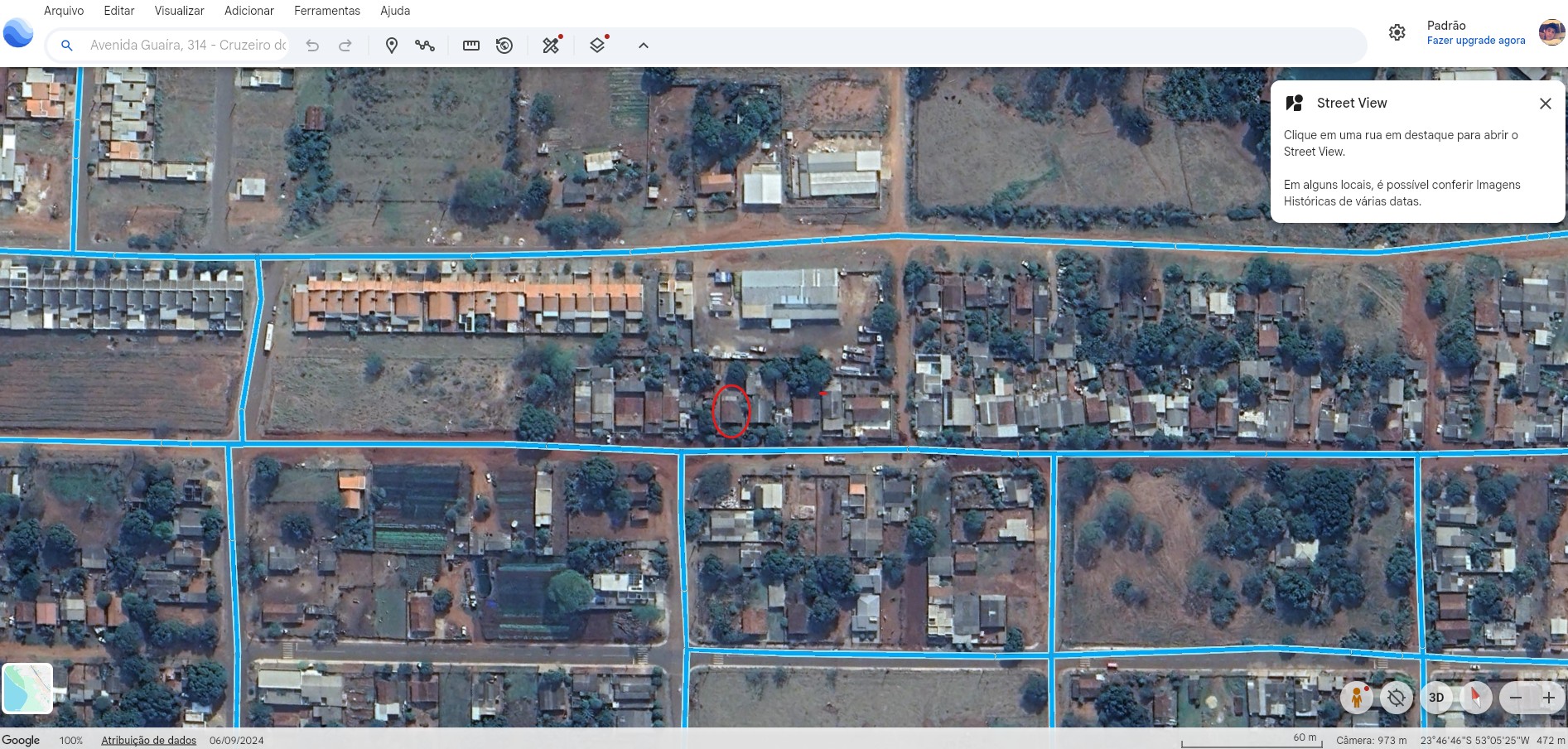Screen dimensions: 1568x749
Task: Close the Street View info panel
Action: coord(1546,104)
